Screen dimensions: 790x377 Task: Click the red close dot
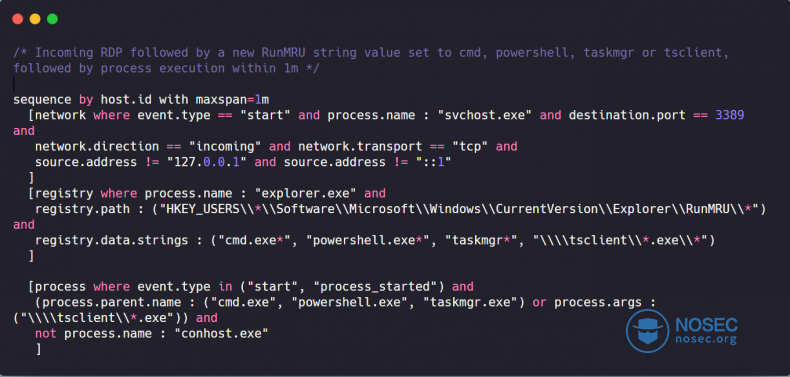(x=18, y=19)
